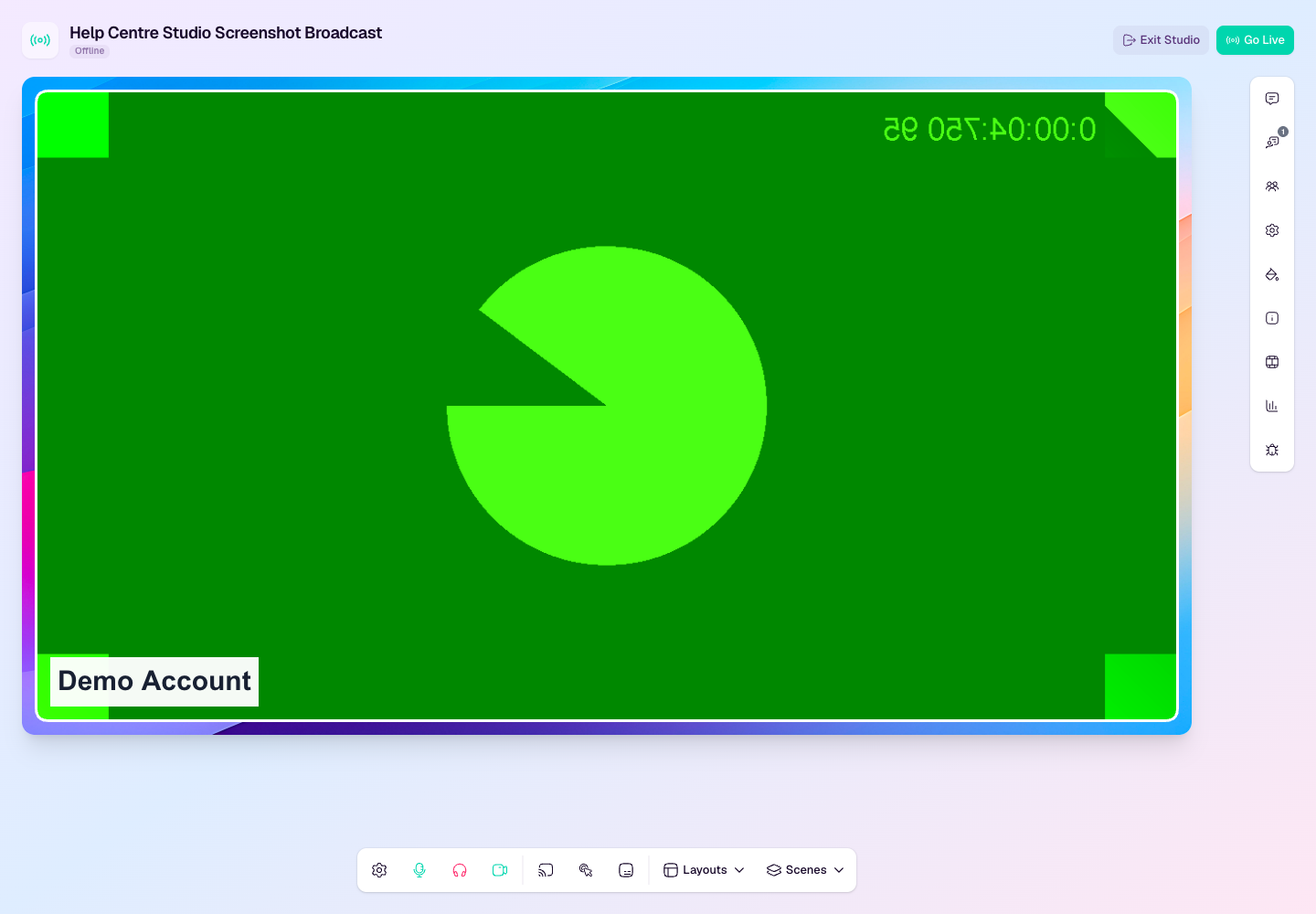Screen dimensions: 1316x914
Task: Open the film reel media panel
Action: tap(1272, 362)
